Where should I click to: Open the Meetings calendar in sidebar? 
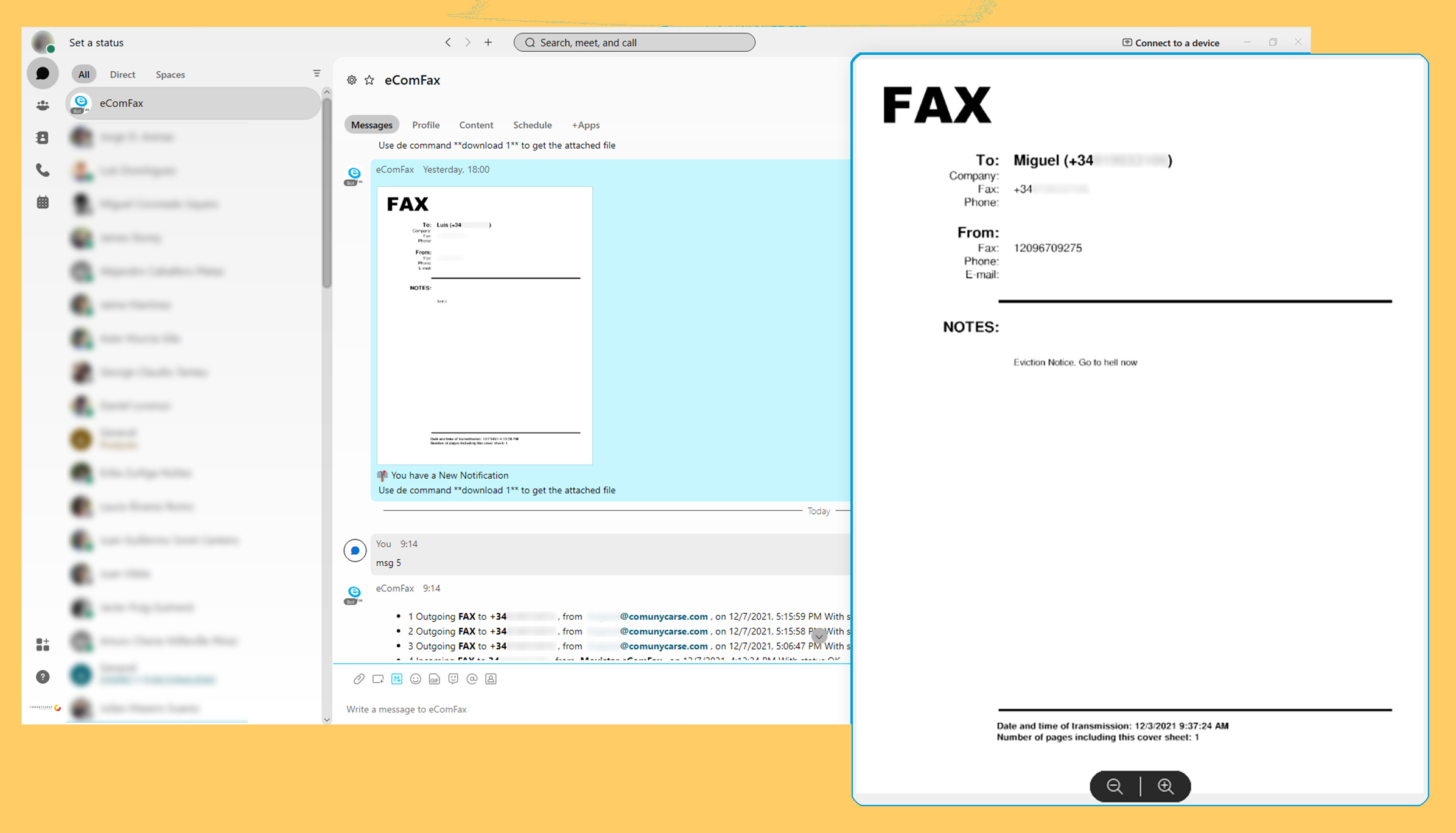43,202
